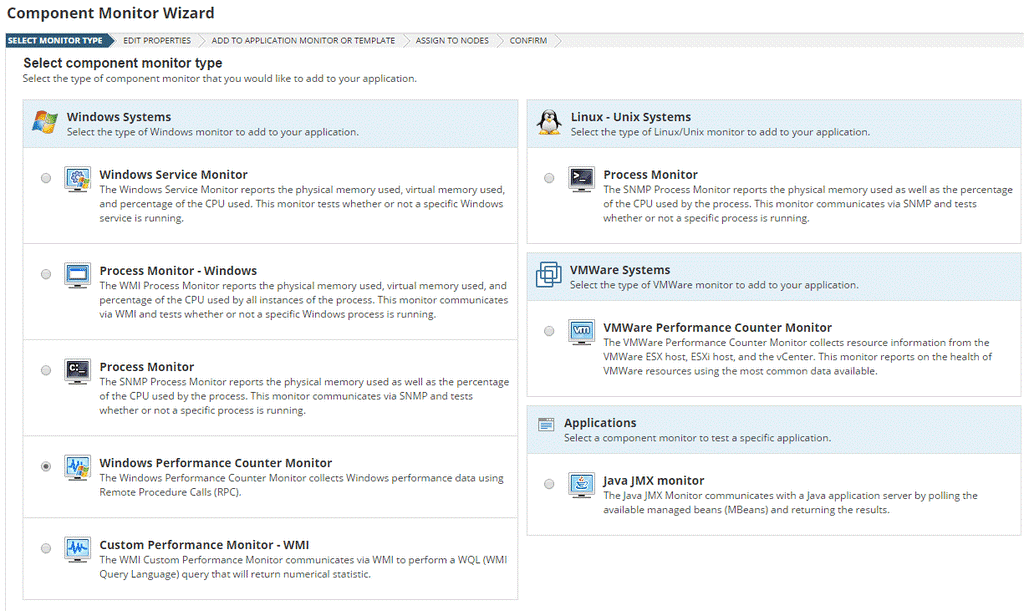Go to the Confirm step
Image resolution: width=1024 pixels, height=611 pixels.
[528, 40]
